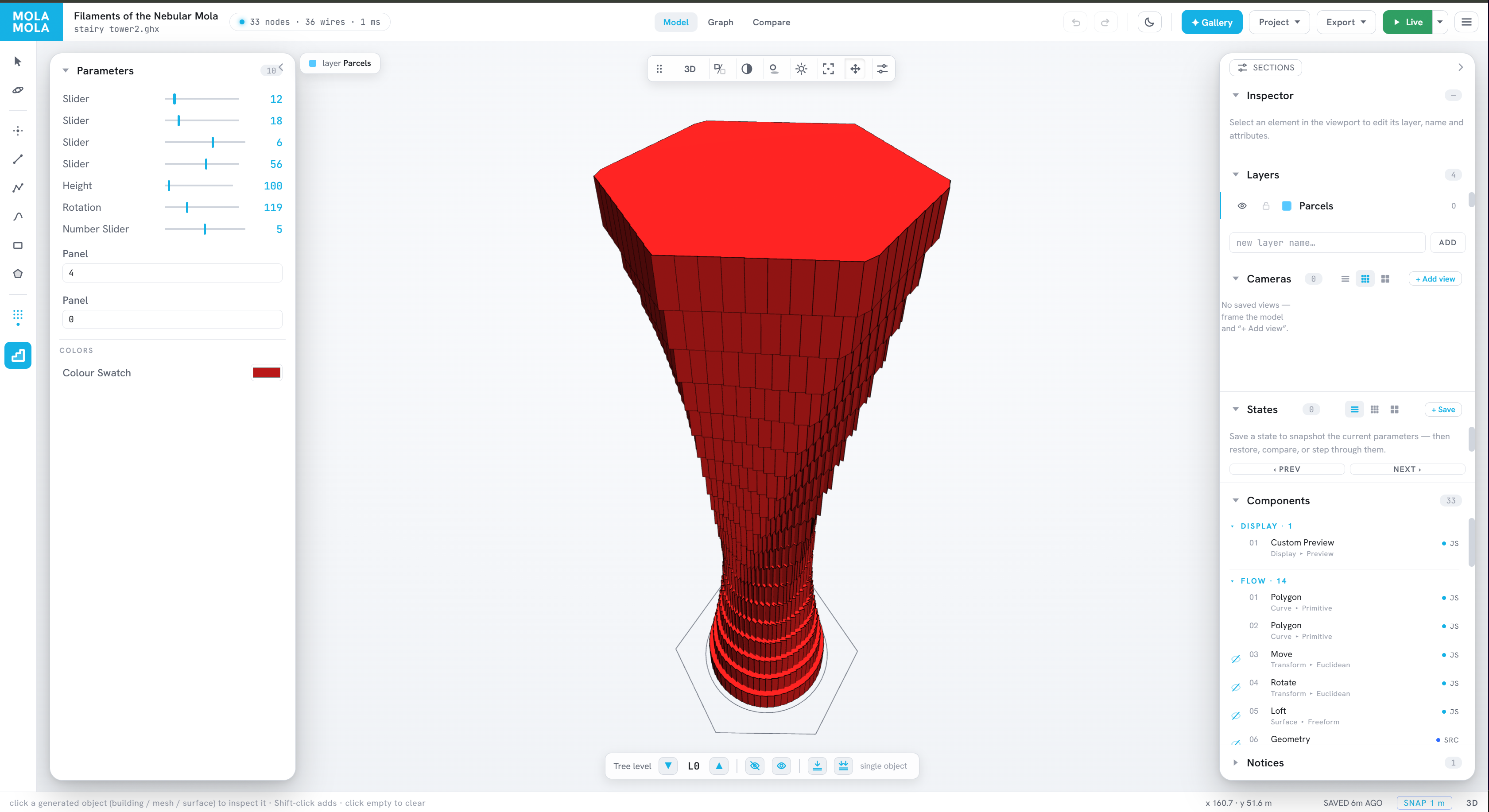Switch to the Compare tab
Image resolution: width=1489 pixels, height=812 pixels.
click(x=771, y=23)
